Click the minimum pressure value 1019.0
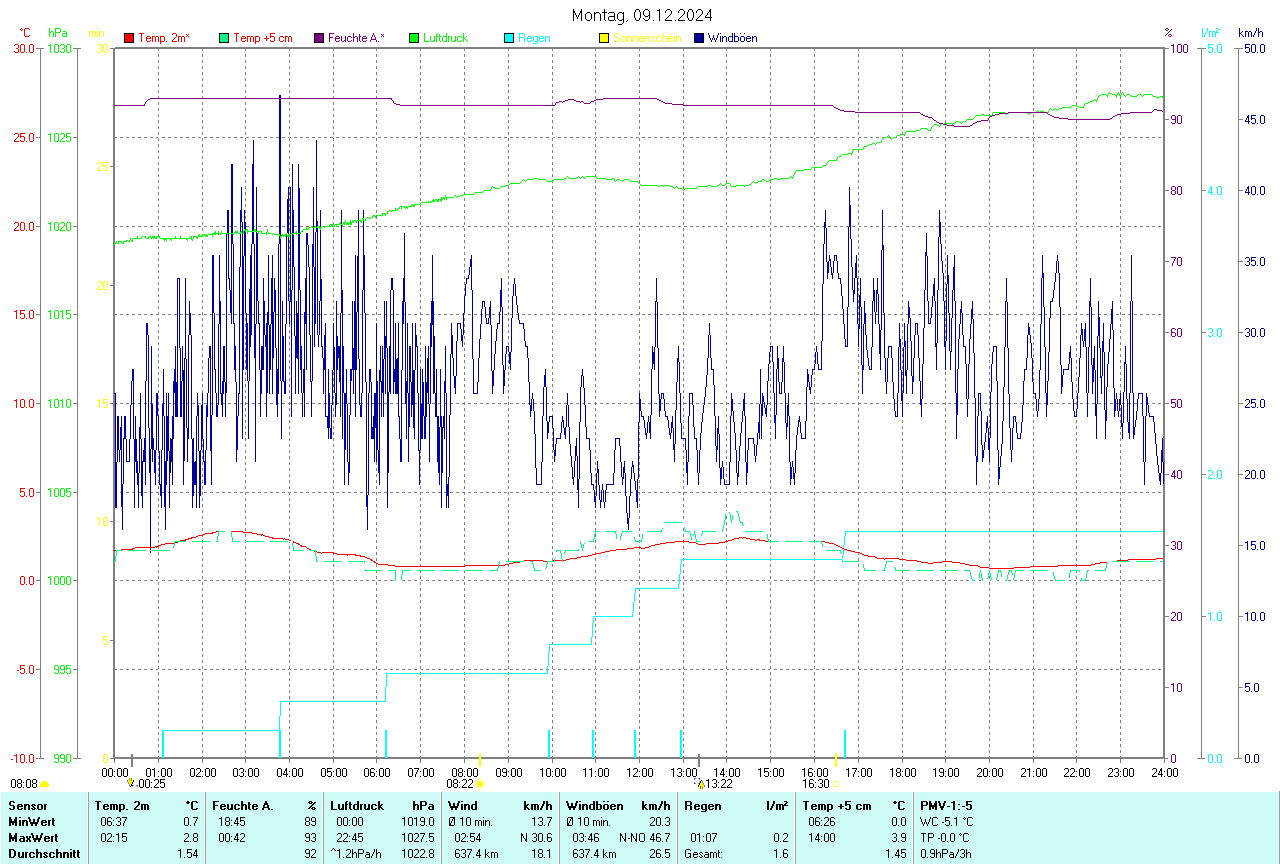Image resolution: width=1280 pixels, height=864 pixels. 417,821
